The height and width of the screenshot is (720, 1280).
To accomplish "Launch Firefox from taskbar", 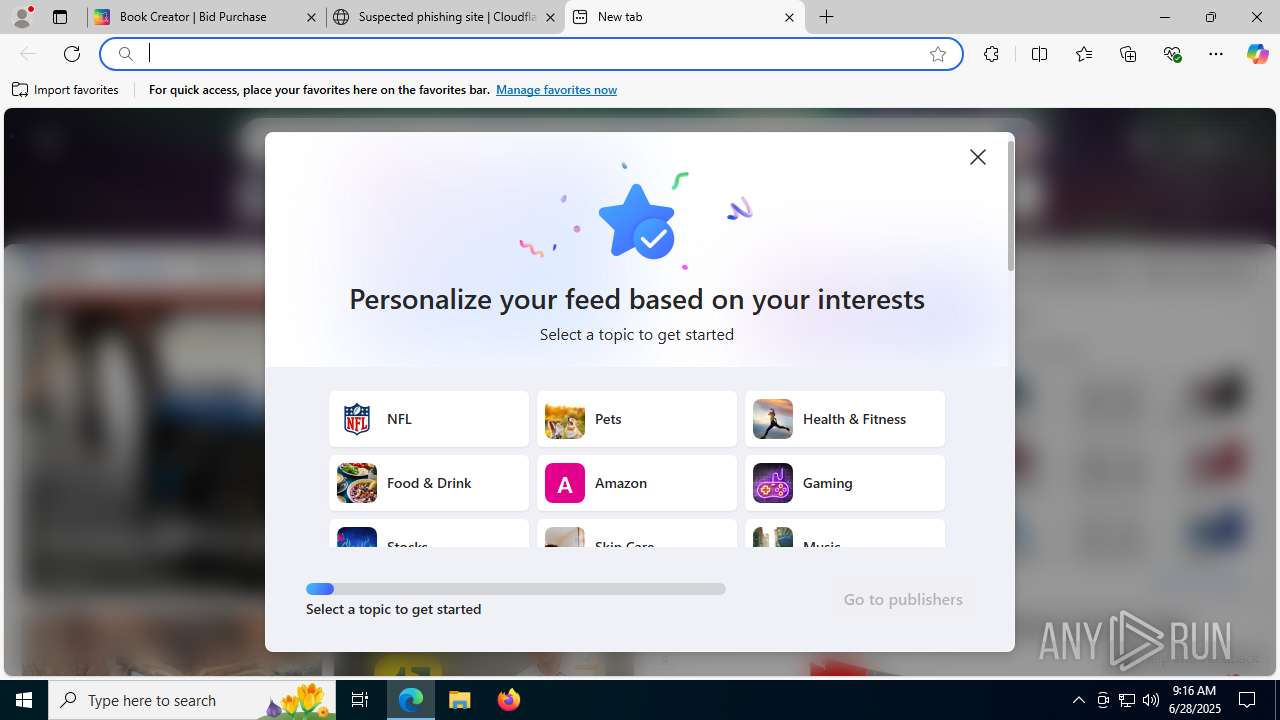I will [x=508, y=700].
